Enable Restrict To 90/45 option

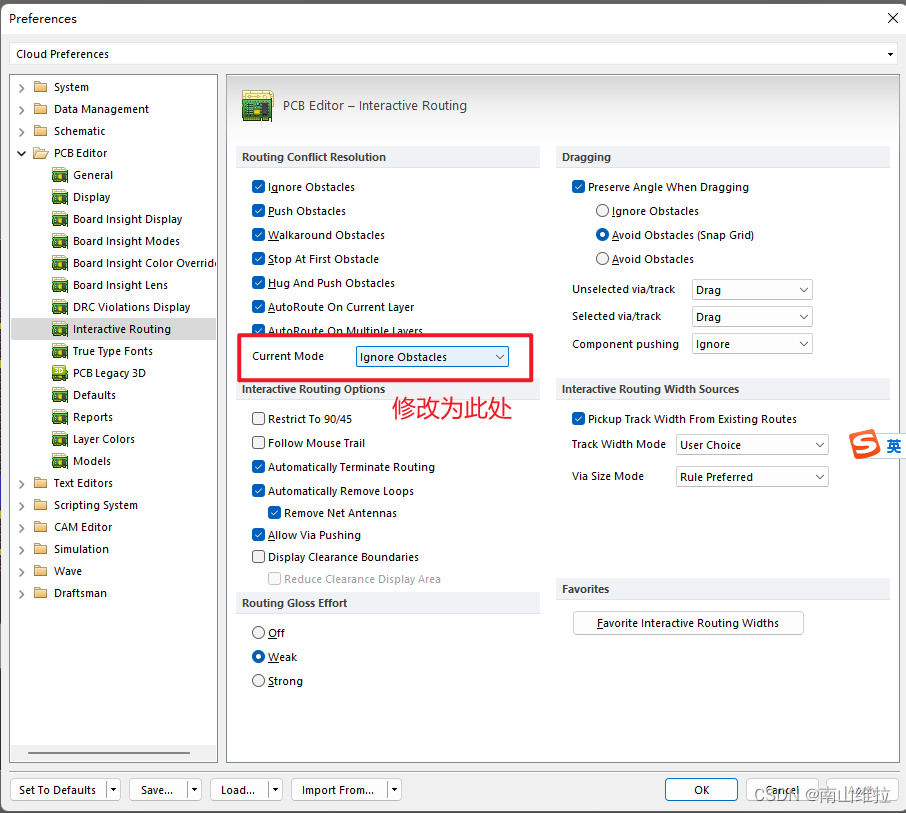click(258, 418)
